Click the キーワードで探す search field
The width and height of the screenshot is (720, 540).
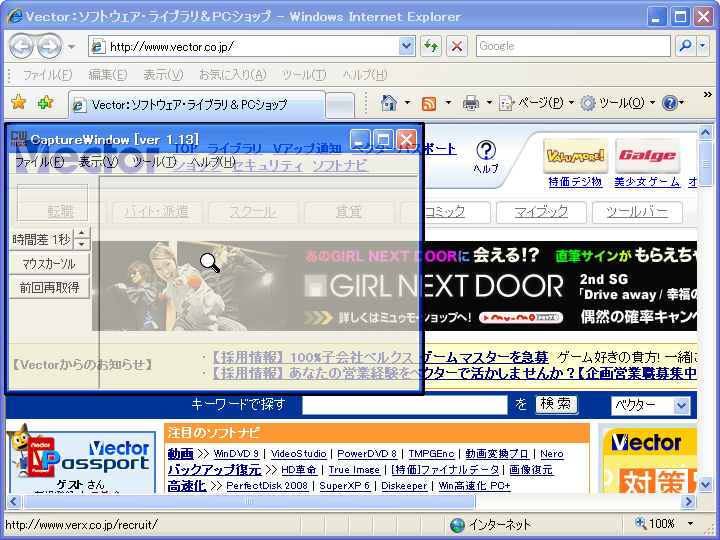pyautogui.click(x=405, y=405)
